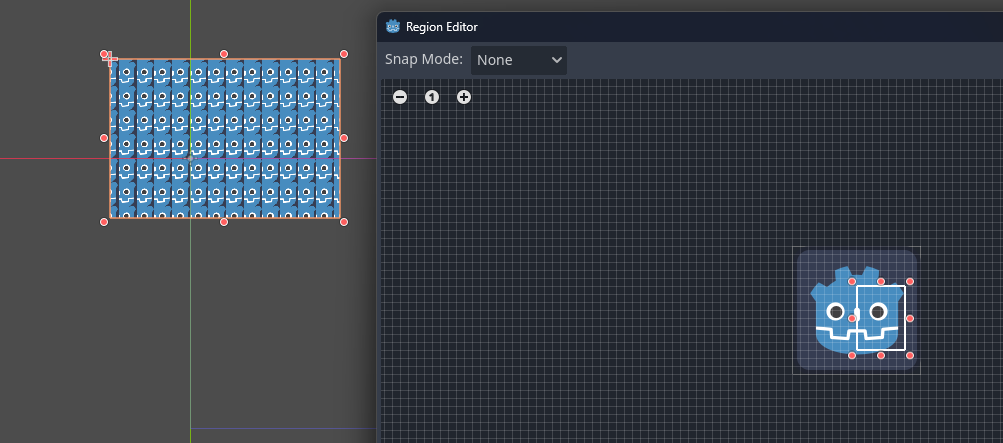Select the Godot logo texture in Region Editor

857,310
